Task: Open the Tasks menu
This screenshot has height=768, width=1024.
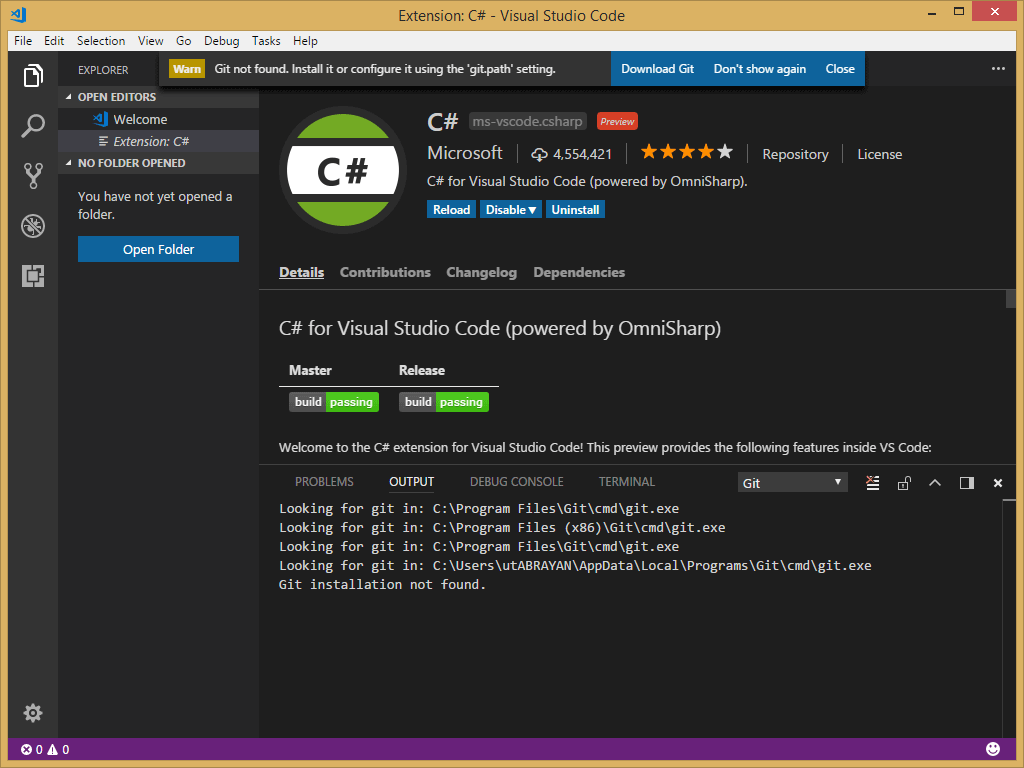Action: (266, 40)
